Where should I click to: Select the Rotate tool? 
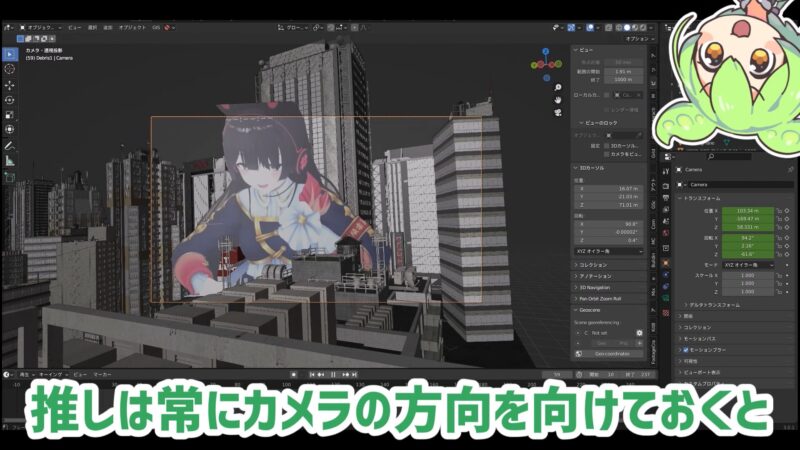pyautogui.click(x=10, y=100)
